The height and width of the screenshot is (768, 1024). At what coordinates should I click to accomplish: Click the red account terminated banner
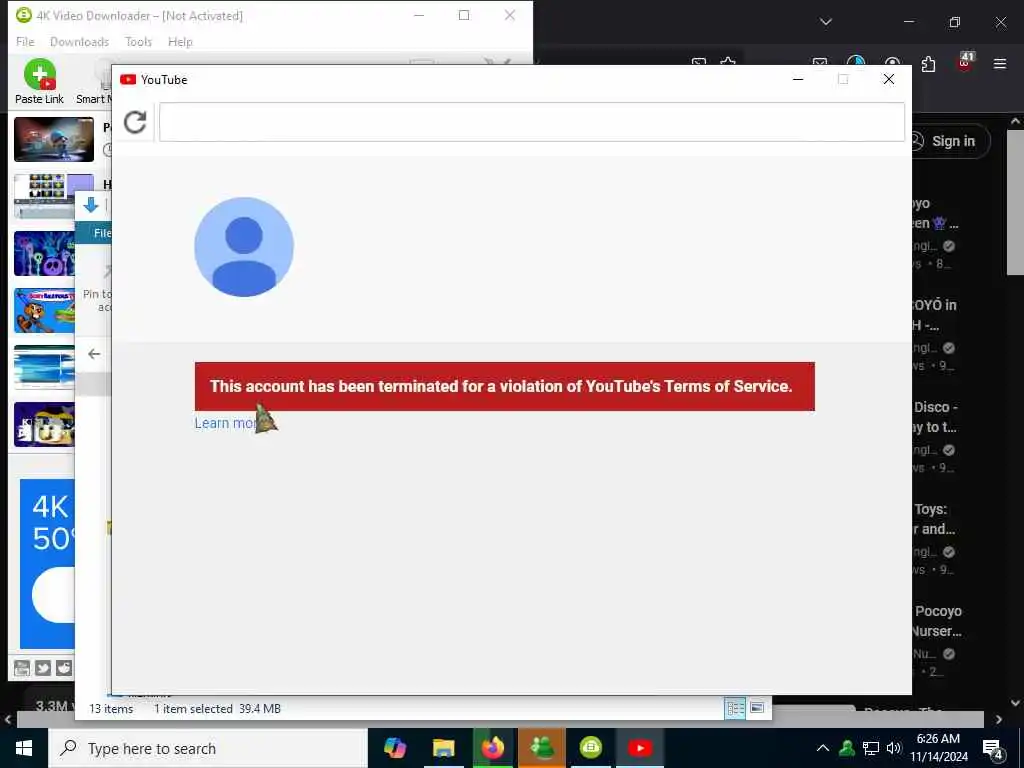coord(504,387)
